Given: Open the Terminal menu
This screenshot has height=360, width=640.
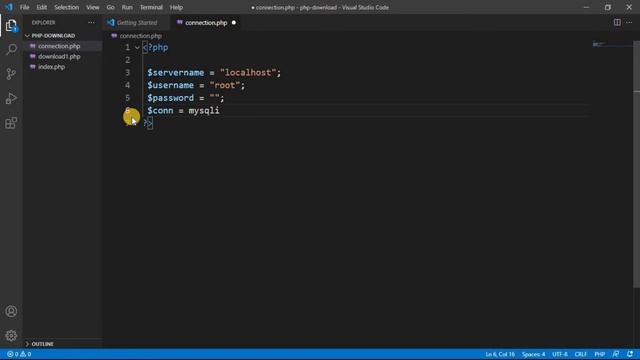Looking at the screenshot, I should click(151, 7).
